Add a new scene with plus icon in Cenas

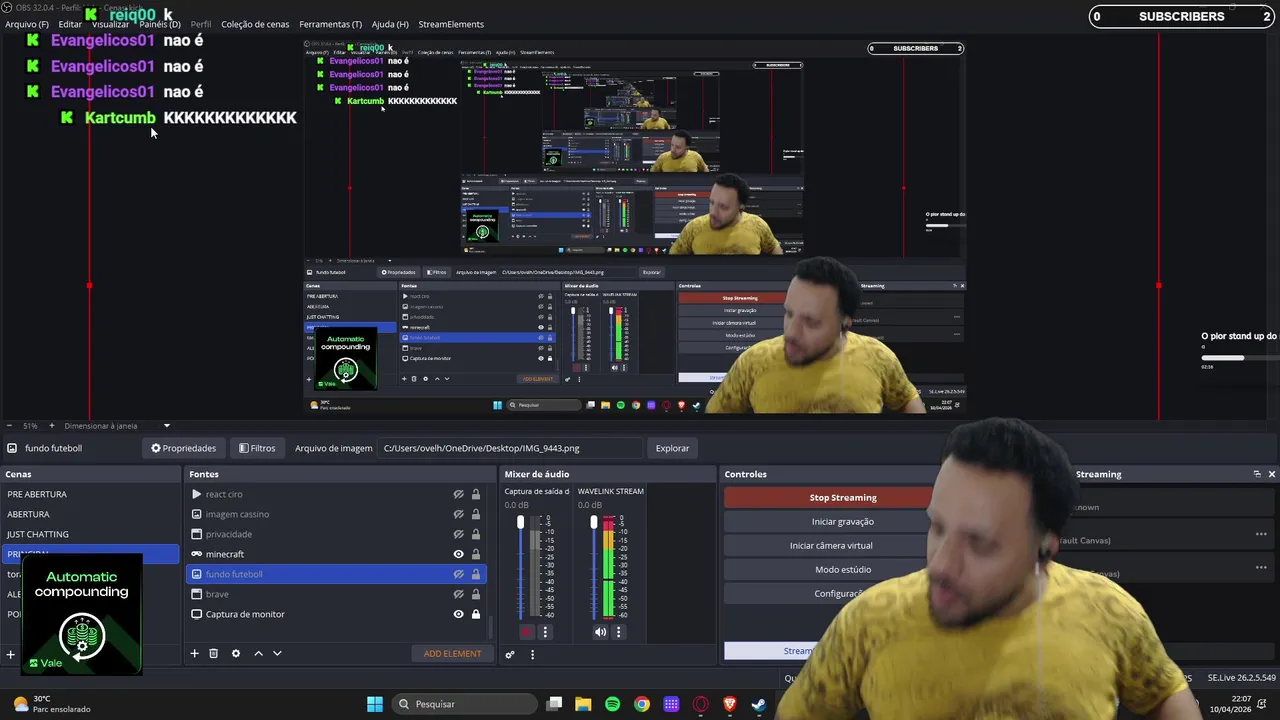pyautogui.click(x=10, y=655)
